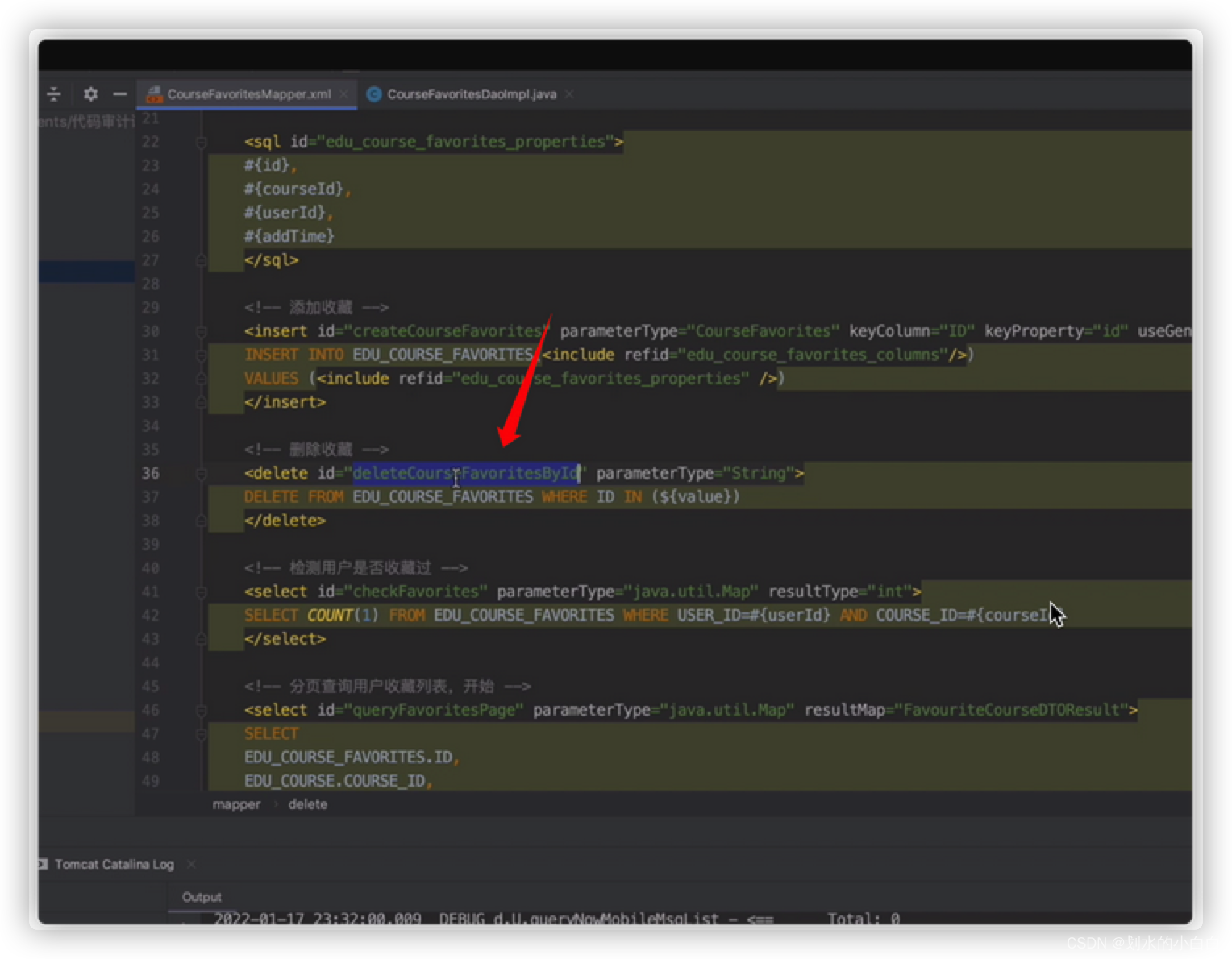Toggle fold marker at closing sql tag line 27

point(202,260)
